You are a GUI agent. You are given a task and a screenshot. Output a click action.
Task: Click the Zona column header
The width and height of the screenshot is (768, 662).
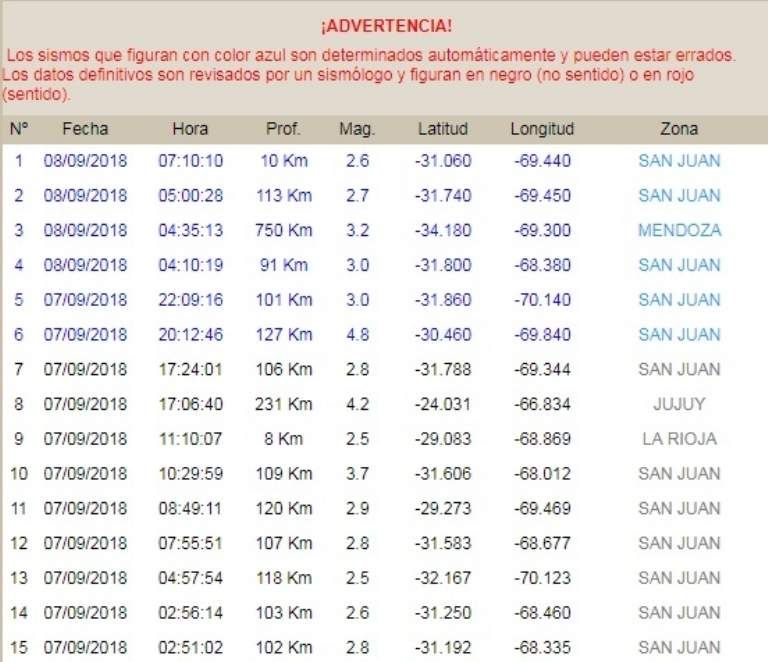pos(679,129)
